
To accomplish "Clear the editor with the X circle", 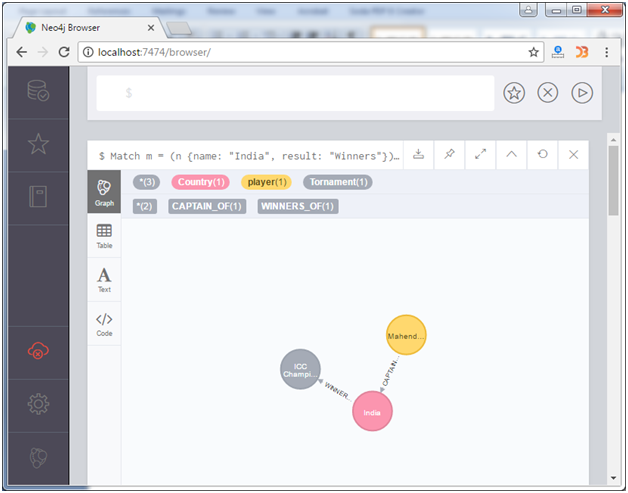I will (x=547, y=93).
